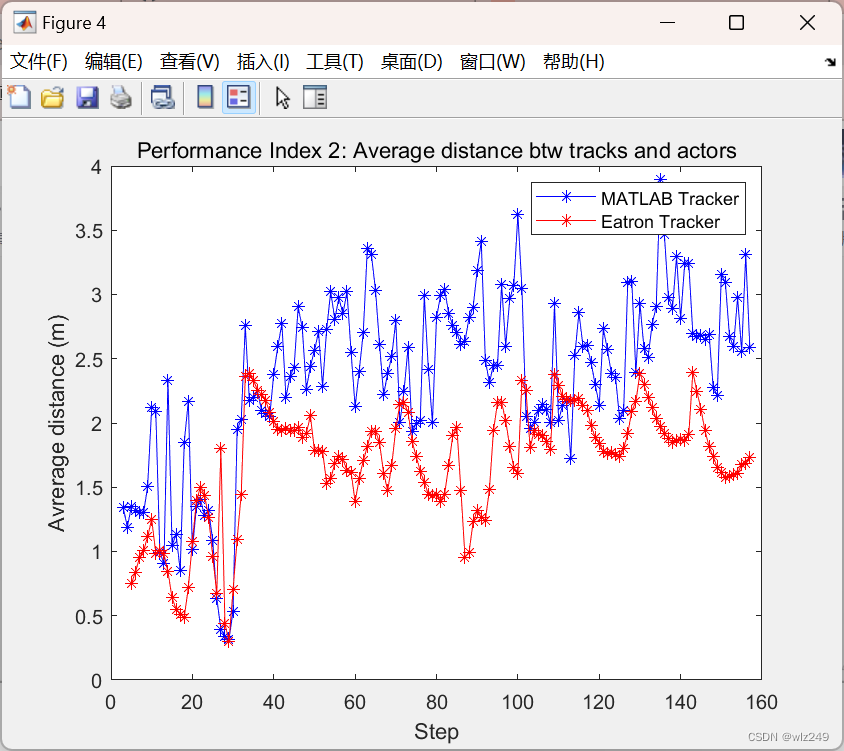Print Figure 4
This screenshot has height=751, width=844.
[x=120, y=97]
